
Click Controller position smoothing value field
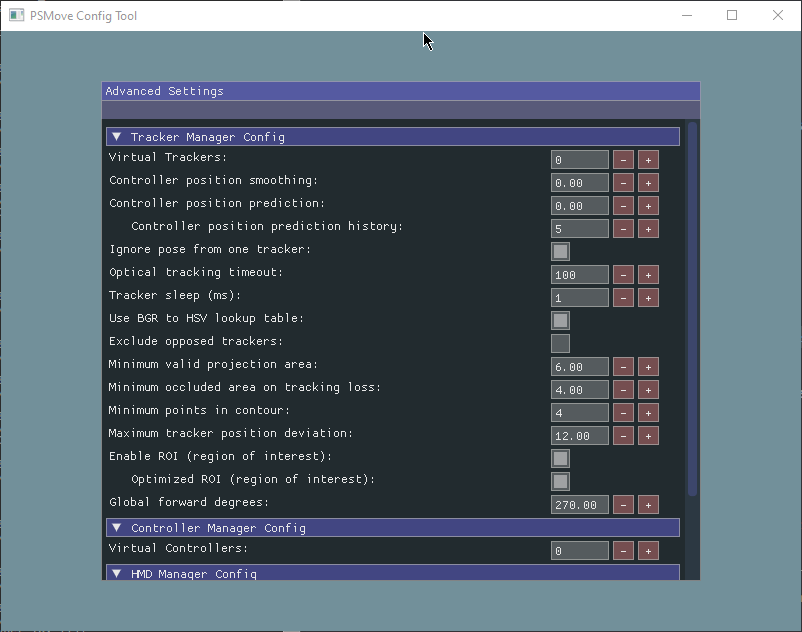click(x=580, y=183)
